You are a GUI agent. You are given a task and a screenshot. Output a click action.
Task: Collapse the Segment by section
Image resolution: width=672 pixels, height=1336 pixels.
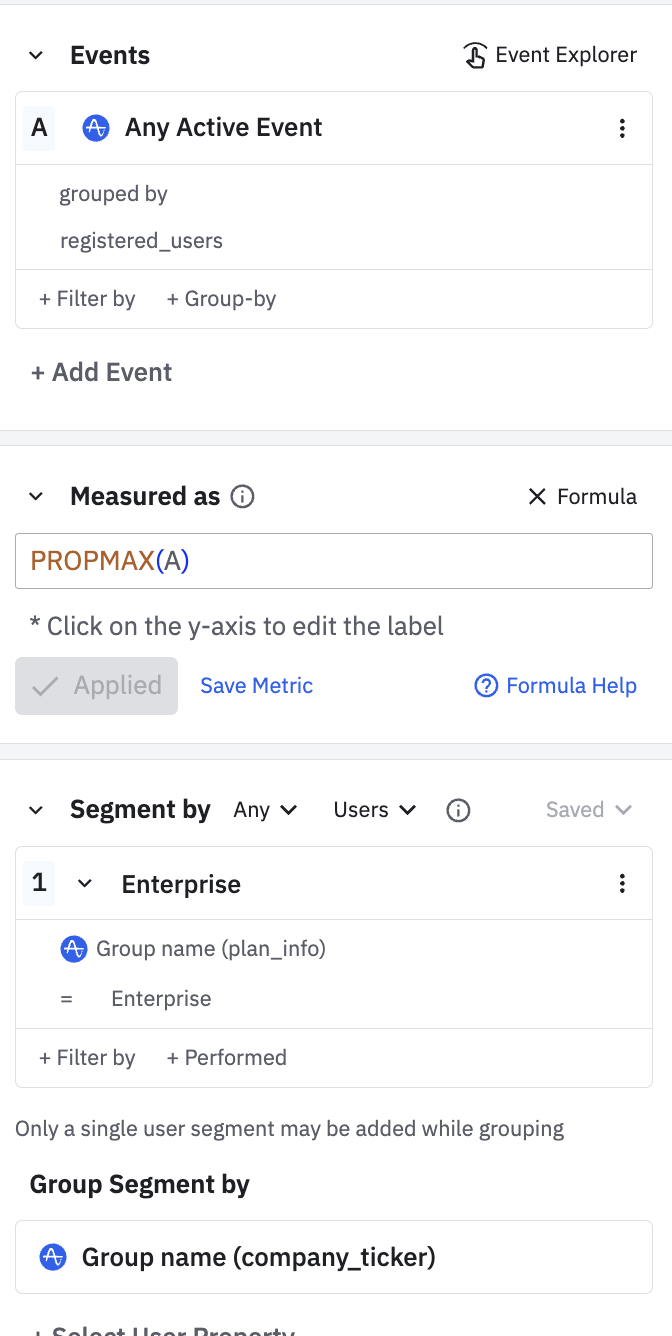[x=36, y=810]
